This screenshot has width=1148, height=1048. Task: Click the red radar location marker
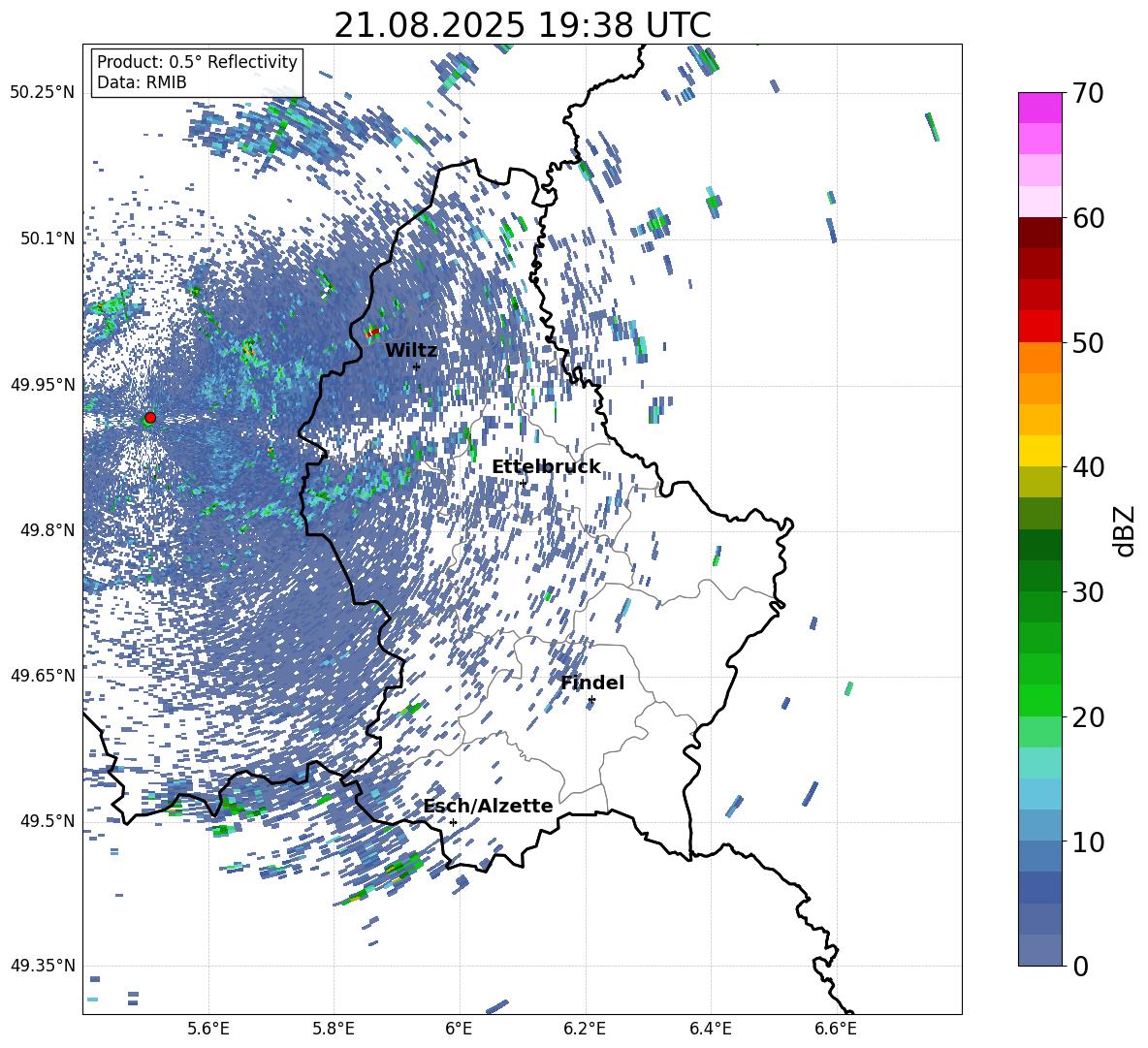tap(150, 418)
